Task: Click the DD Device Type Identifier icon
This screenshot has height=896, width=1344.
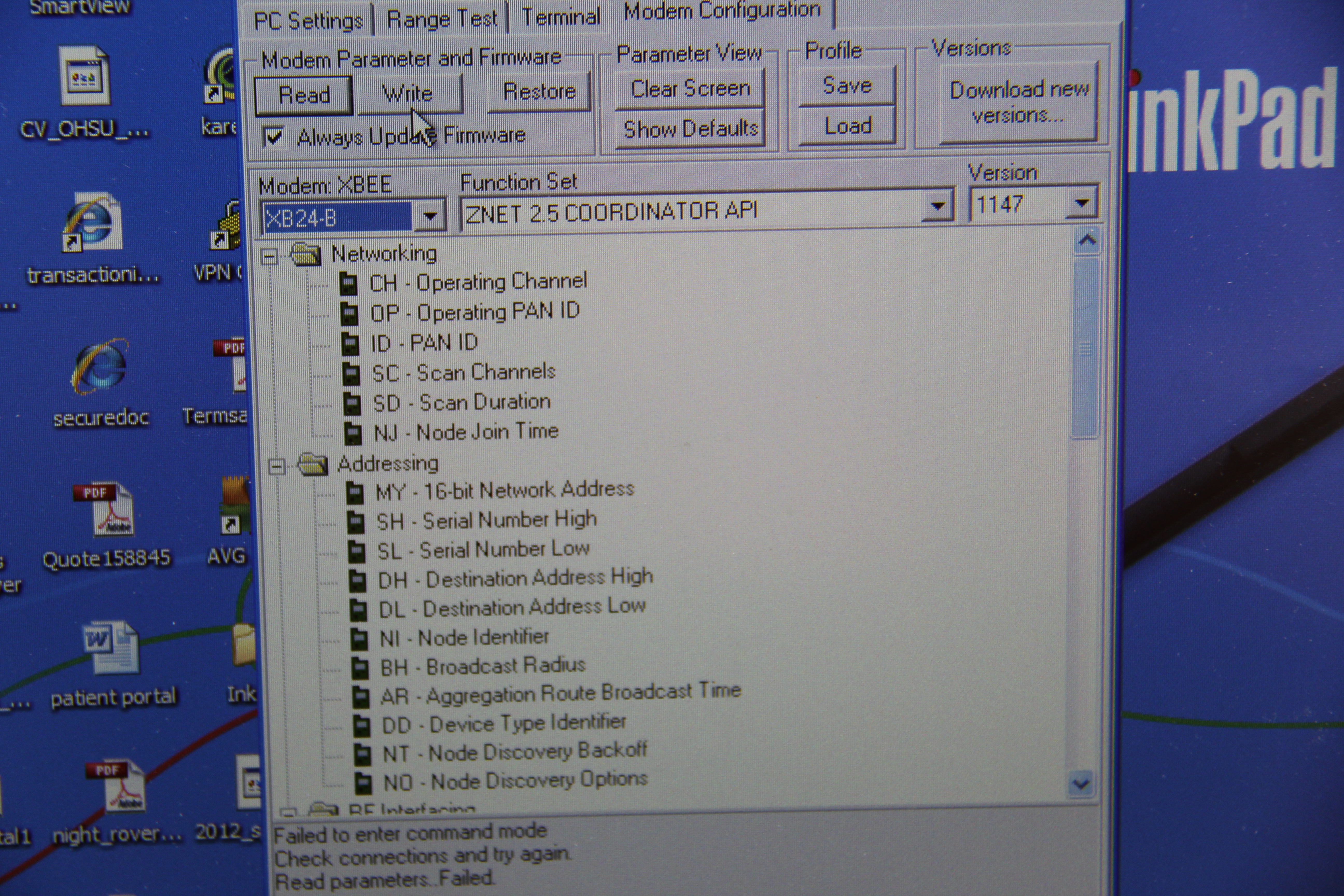Action: coord(362,726)
